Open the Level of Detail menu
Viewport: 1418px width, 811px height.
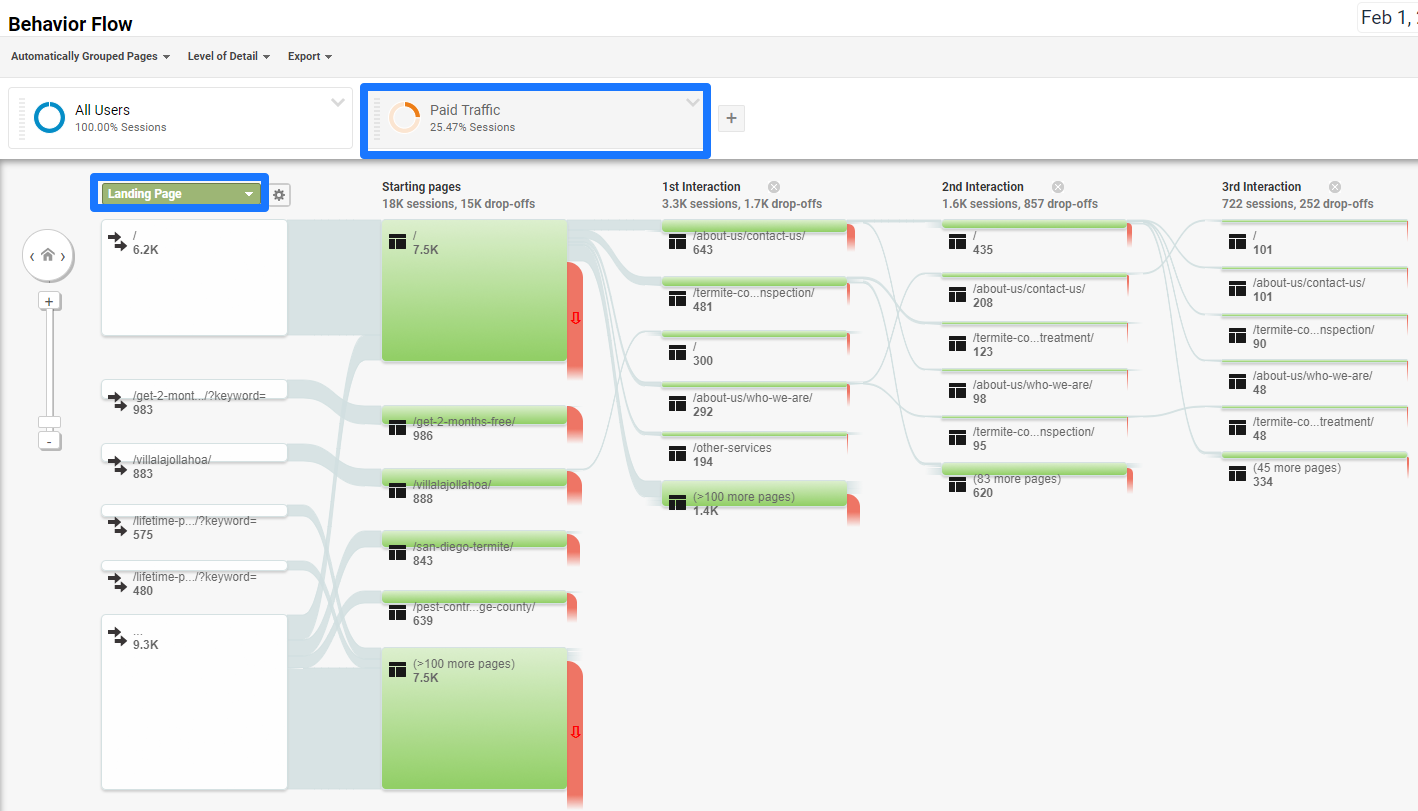point(229,57)
